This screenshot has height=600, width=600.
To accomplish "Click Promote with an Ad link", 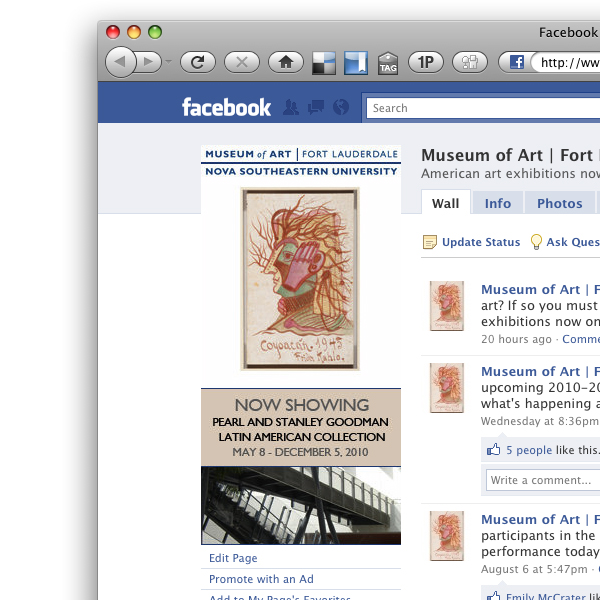I will (261, 579).
